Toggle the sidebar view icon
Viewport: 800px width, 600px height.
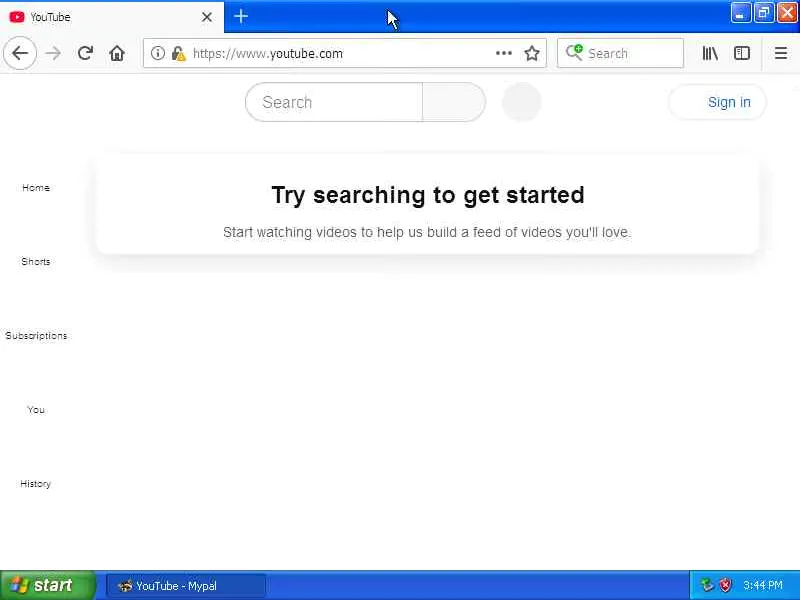(742, 53)
